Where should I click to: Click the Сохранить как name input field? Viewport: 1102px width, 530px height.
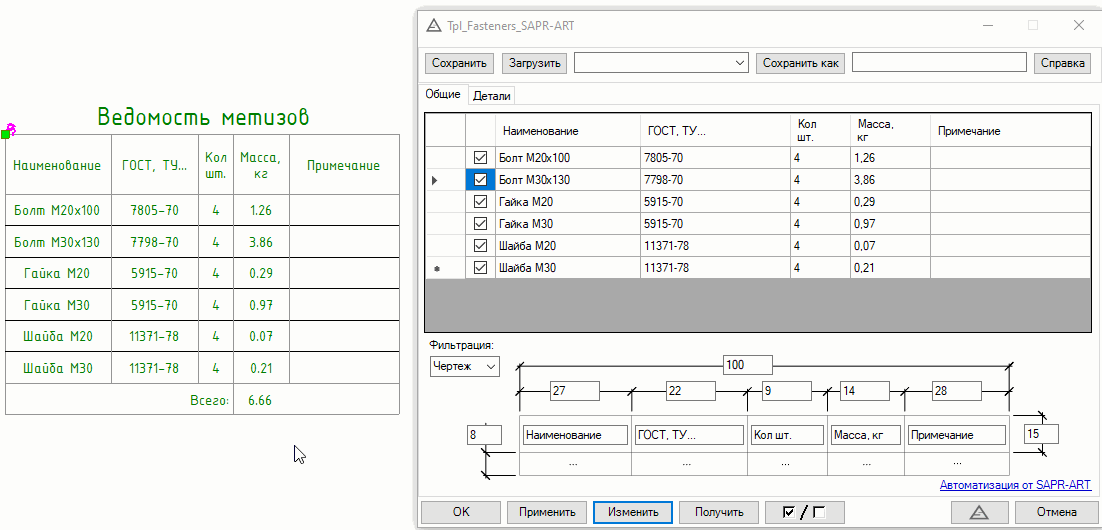[x=939, y=63]
